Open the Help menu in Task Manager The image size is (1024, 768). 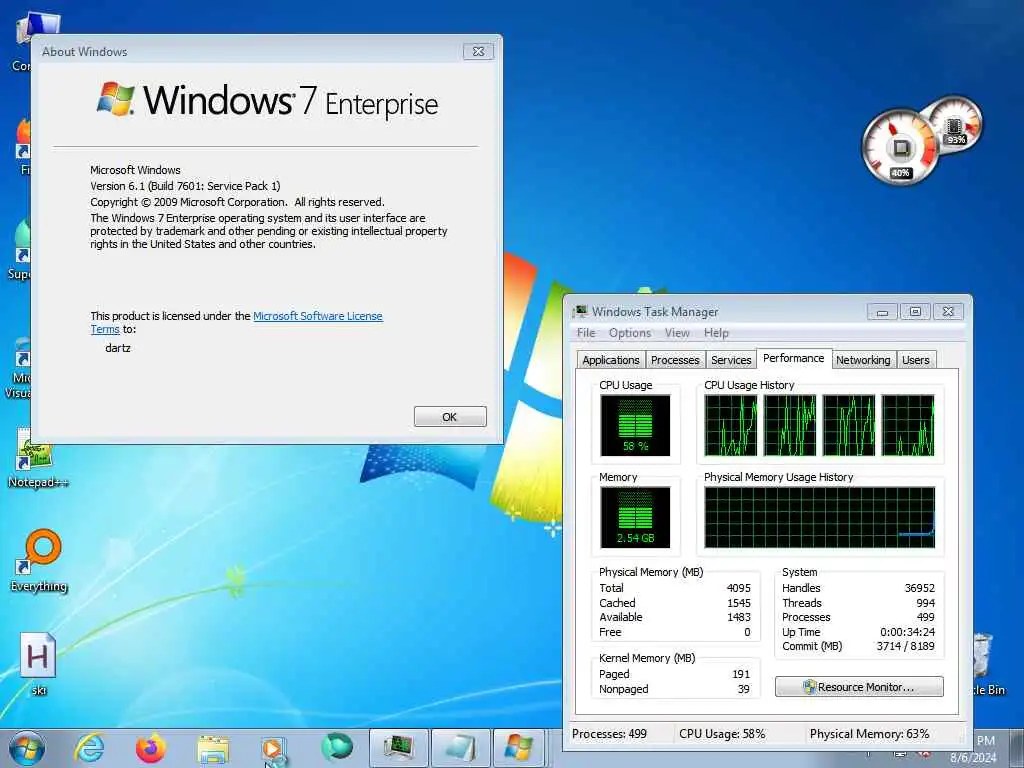coord(716,333)
